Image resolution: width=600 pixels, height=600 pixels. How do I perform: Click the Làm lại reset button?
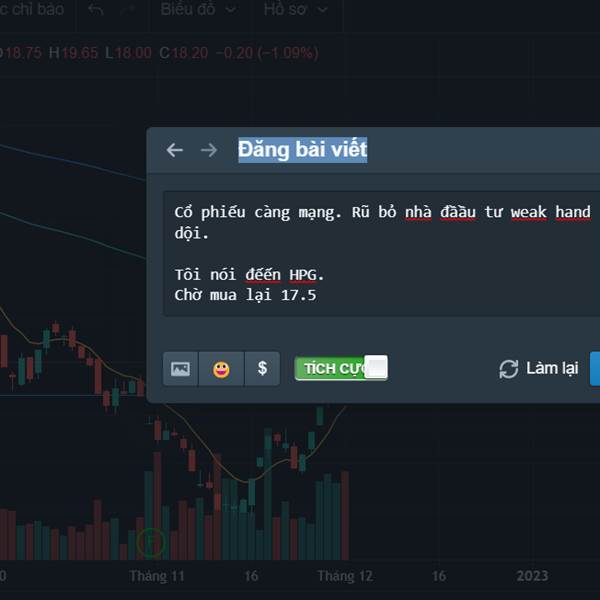538,369
